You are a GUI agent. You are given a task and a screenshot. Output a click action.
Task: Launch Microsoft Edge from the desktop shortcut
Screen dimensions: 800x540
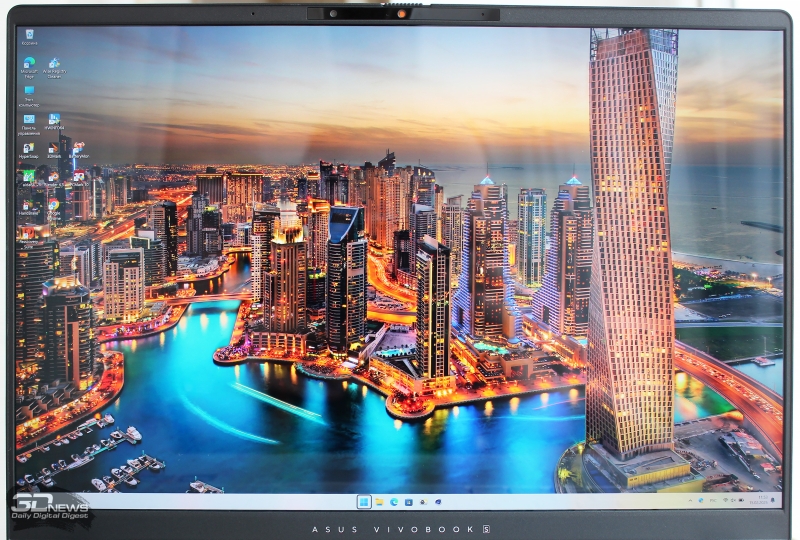point(29,64)
